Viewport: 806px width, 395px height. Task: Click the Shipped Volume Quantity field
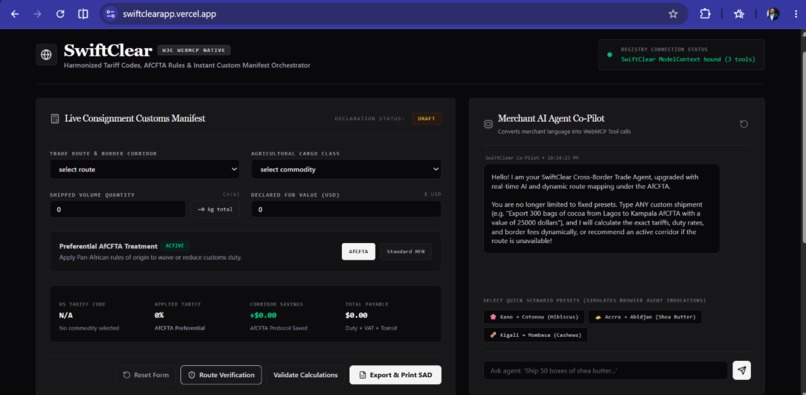pos(118,209)
